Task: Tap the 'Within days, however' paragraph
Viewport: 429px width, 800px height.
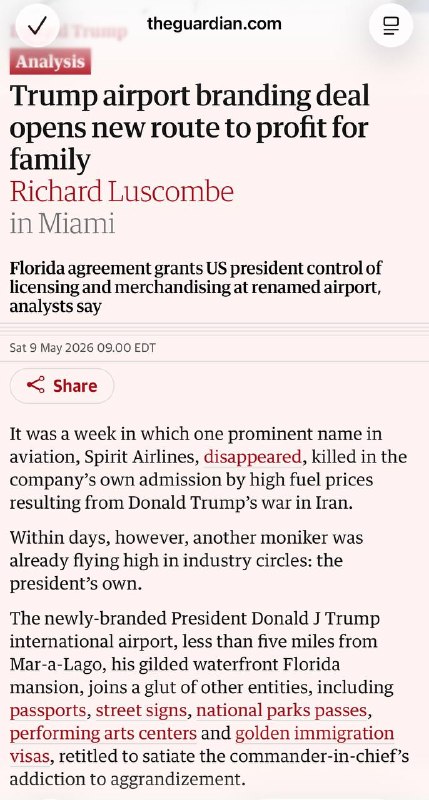Action: [x=186, y=561]
